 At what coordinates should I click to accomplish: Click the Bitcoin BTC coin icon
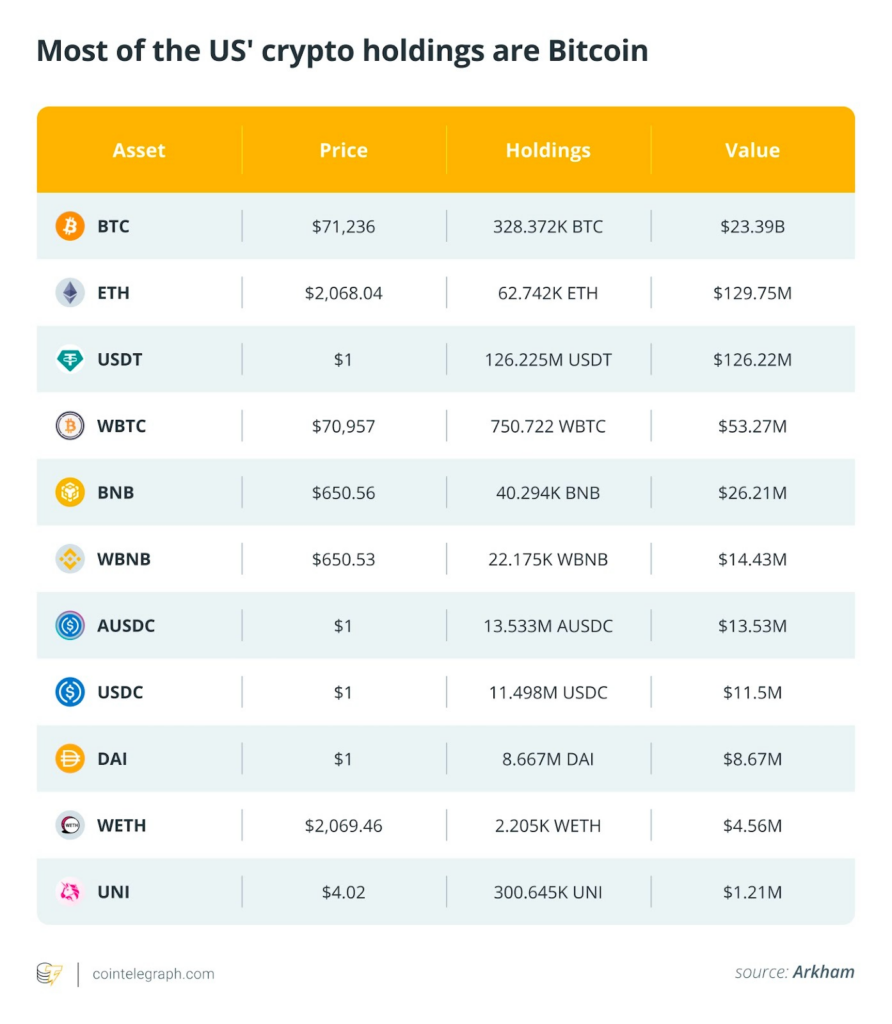click(70, 226)
